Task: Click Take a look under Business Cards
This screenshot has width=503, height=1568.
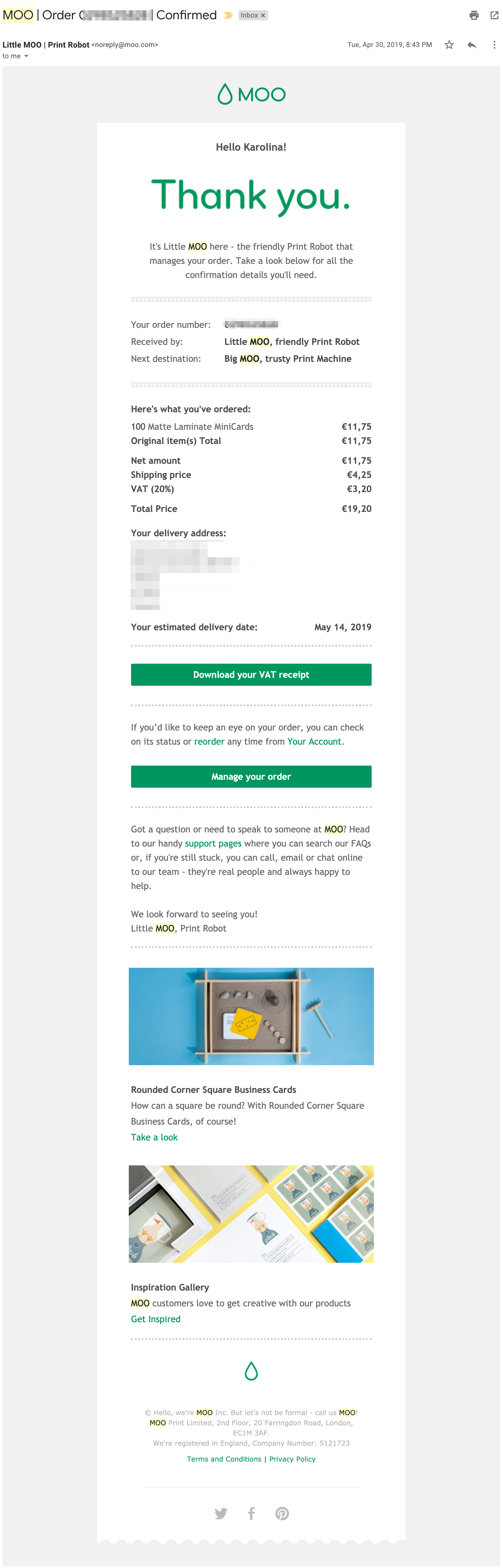Action: click(154, 1137)
